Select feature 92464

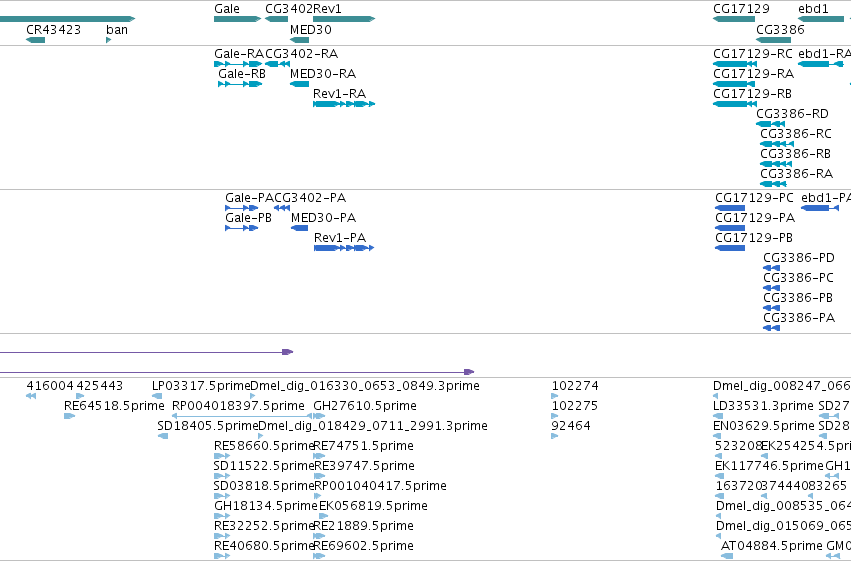pyautogui.click(x=554, y=436)
